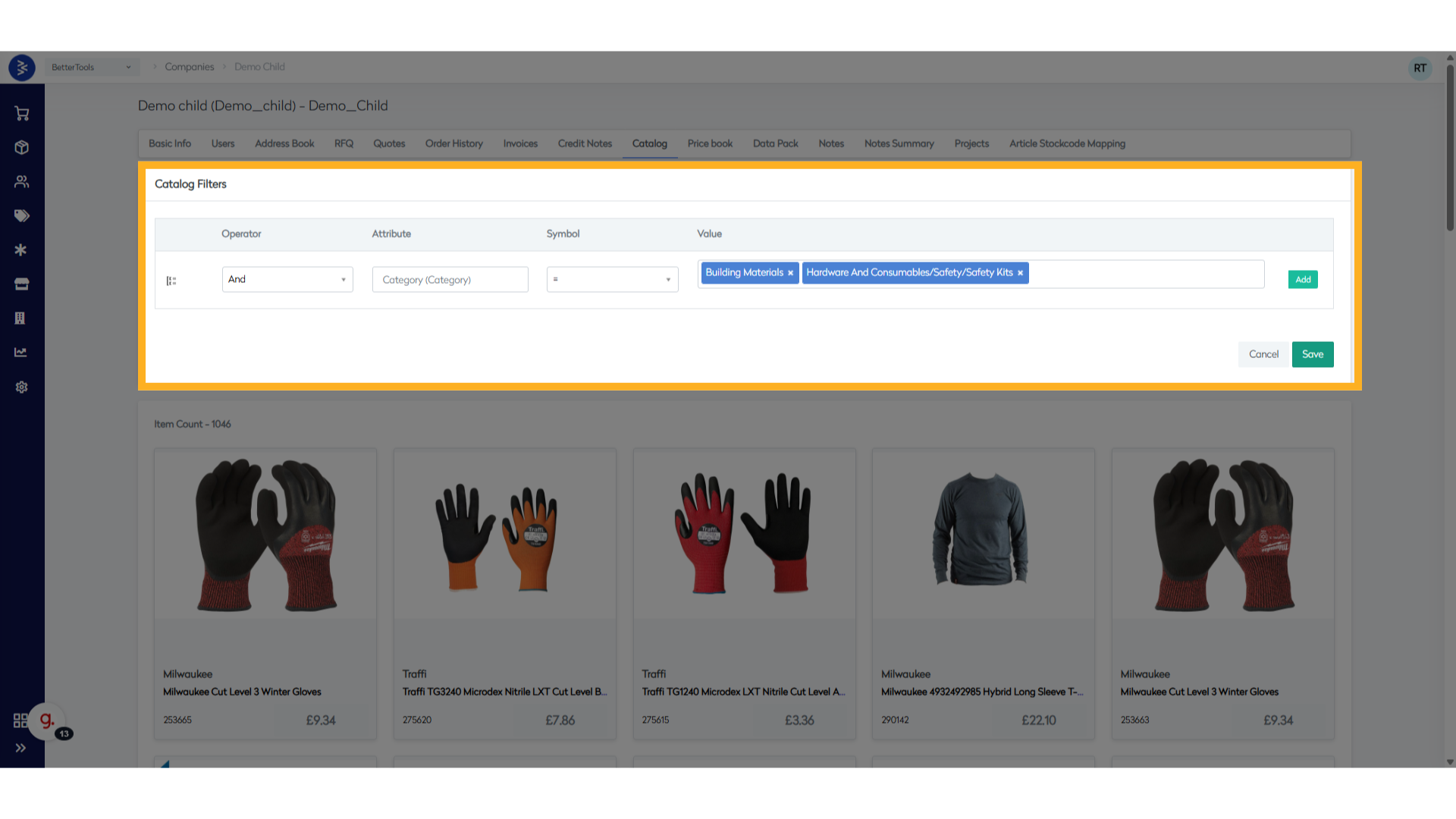Open the Operator 'And' dropdown
Viewport: 1456px width, 819px height.
tap(287, 279)
